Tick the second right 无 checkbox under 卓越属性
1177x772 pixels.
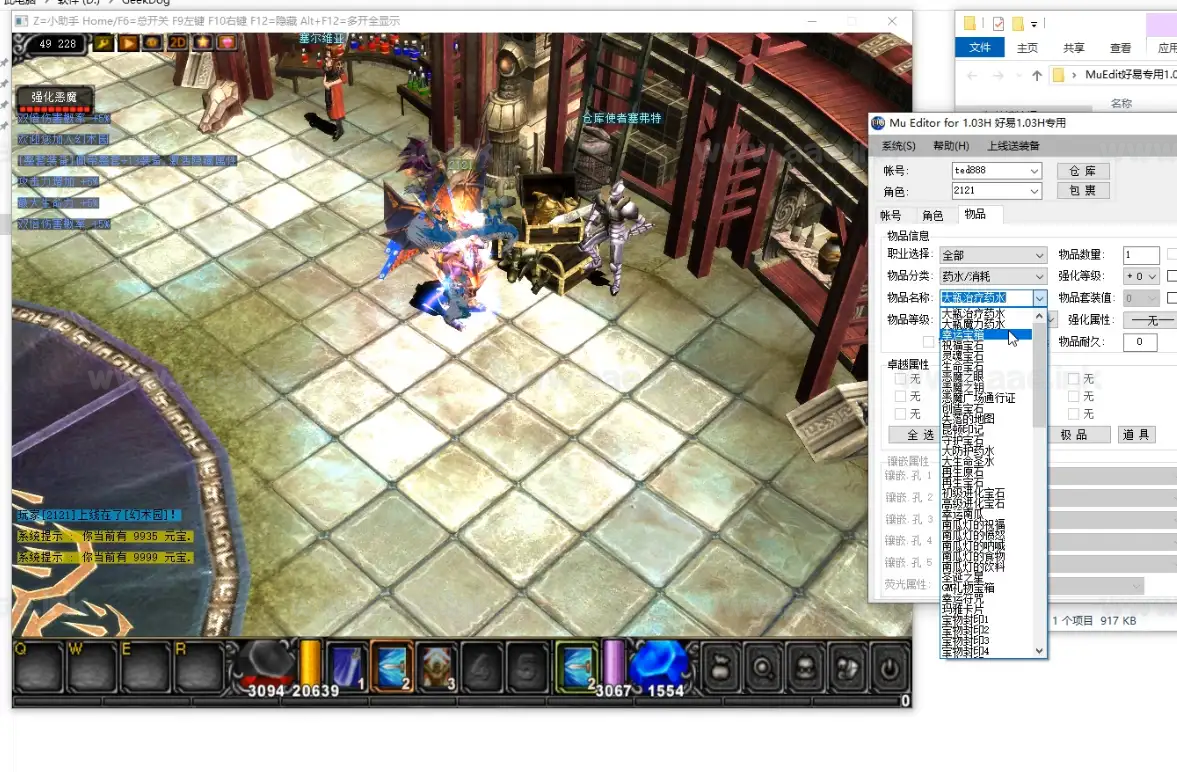coord(1073,397)
